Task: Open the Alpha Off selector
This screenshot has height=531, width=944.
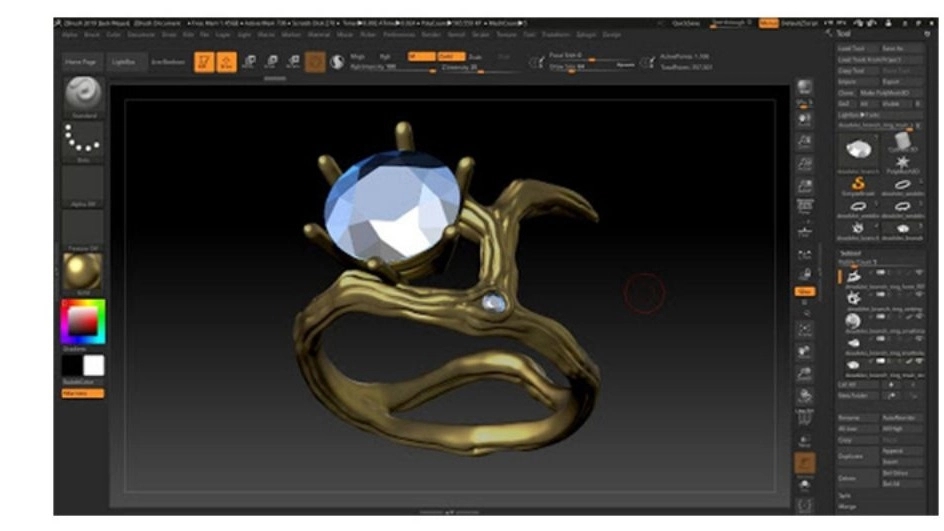Action: coord(84,185)
